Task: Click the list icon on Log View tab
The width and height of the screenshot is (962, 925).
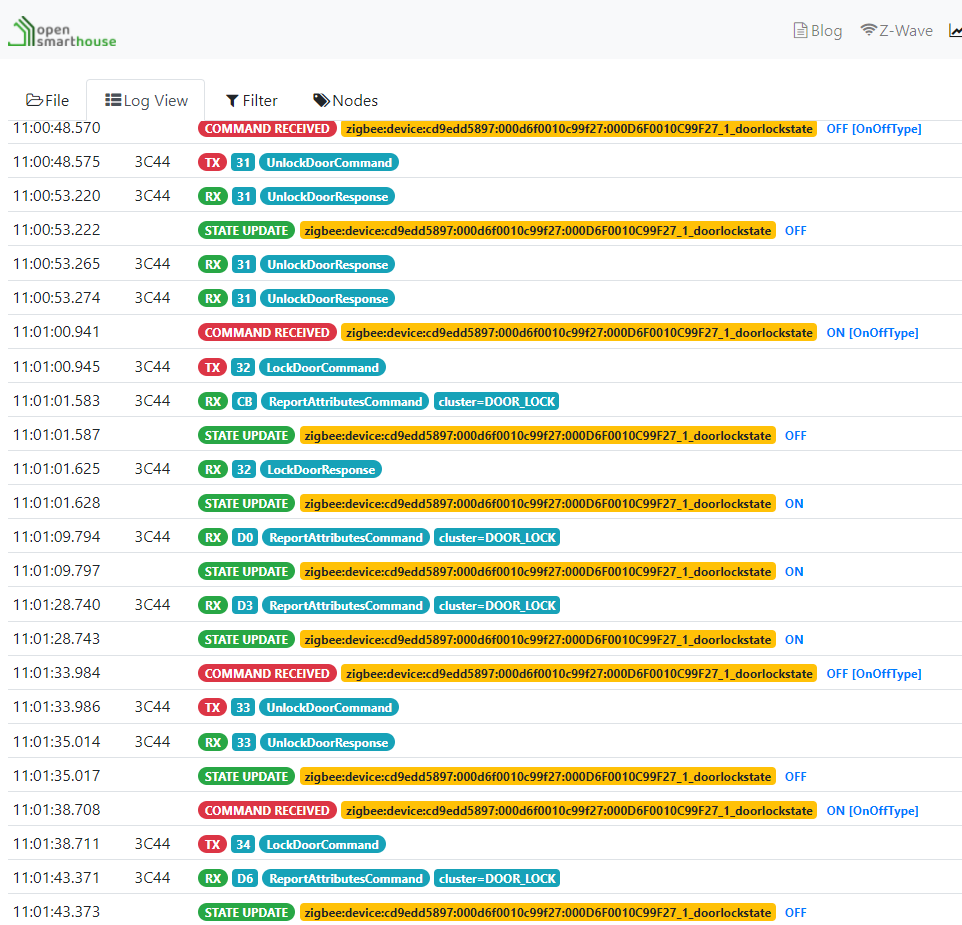Action: (113, 100)
